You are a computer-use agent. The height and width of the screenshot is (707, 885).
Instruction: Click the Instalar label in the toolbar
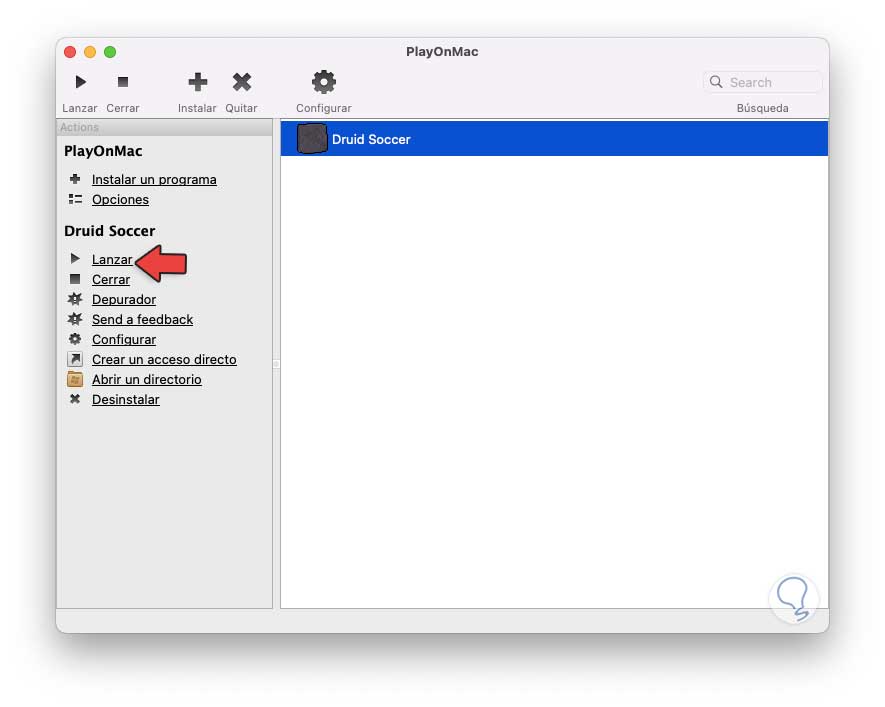tap(197, 108)
